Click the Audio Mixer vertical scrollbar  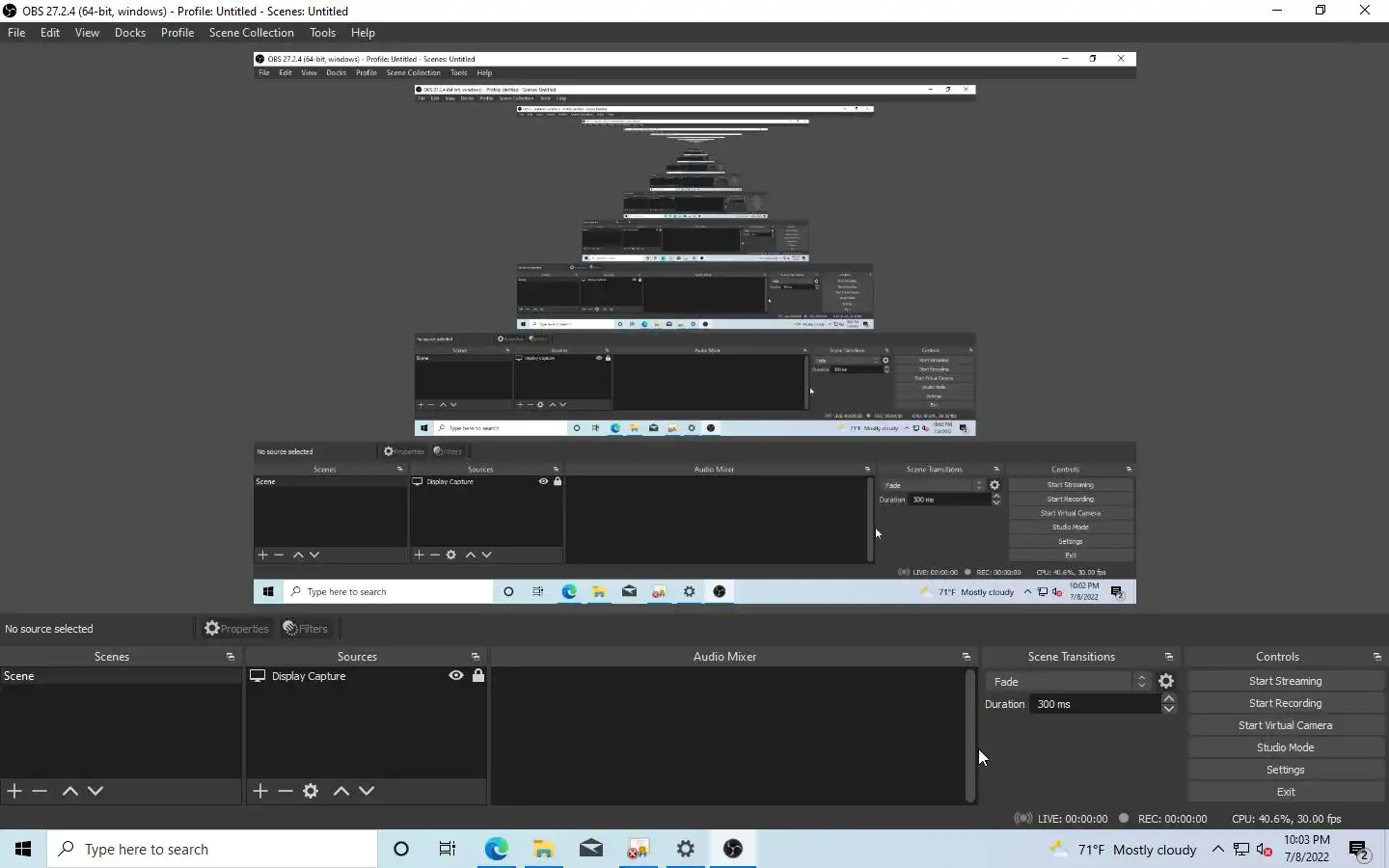pos(970,735)
